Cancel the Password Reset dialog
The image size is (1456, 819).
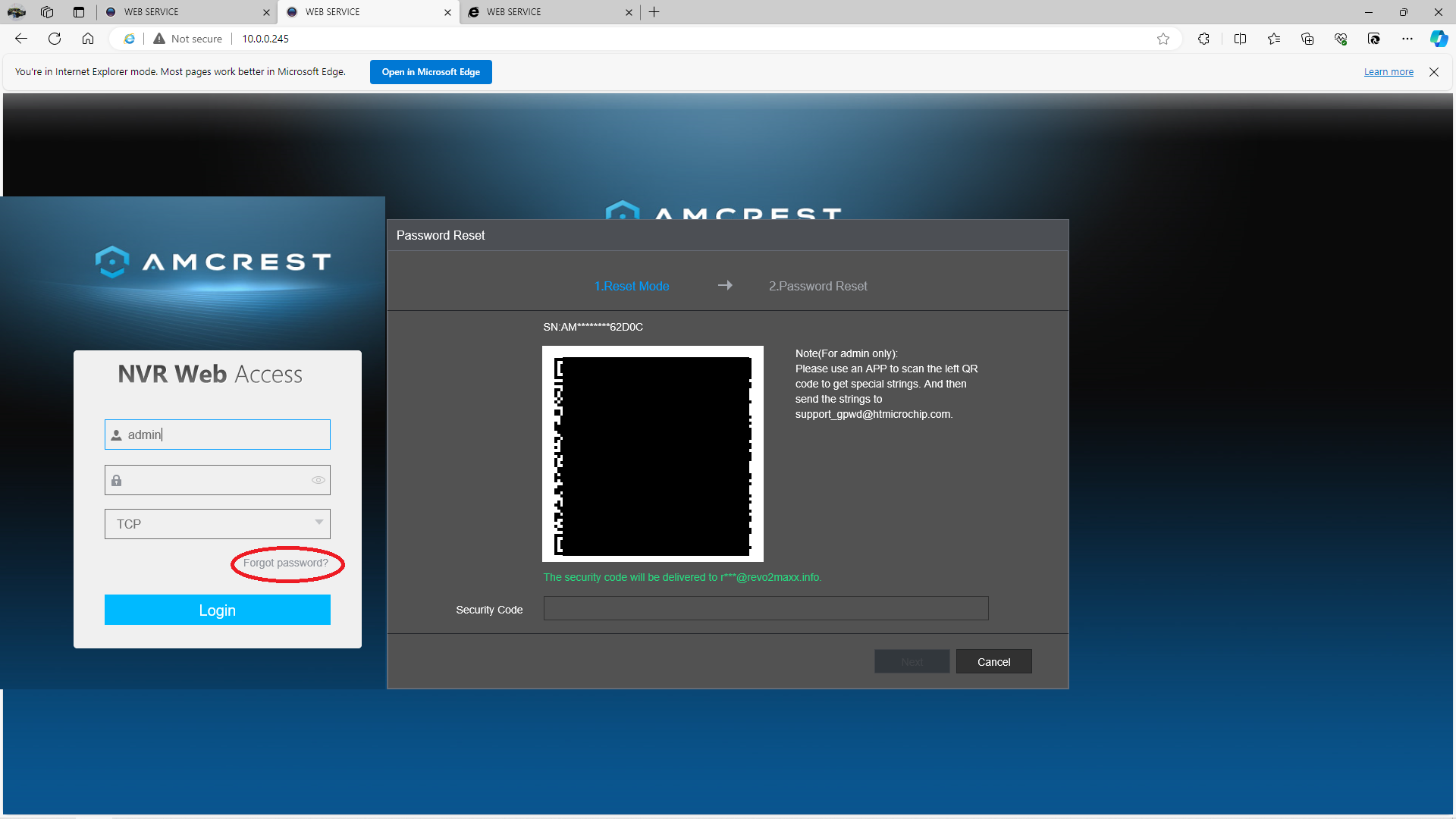coord(993,661)
